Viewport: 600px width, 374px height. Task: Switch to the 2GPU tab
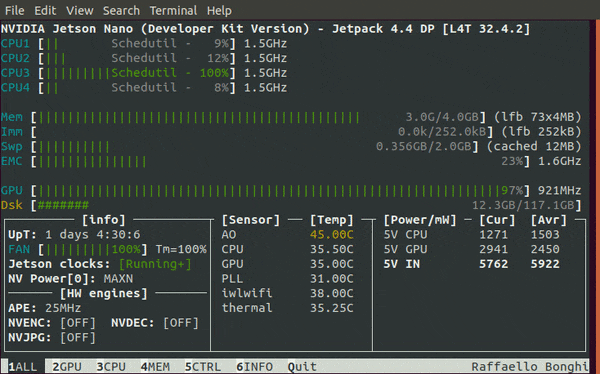tap(67, 367)
